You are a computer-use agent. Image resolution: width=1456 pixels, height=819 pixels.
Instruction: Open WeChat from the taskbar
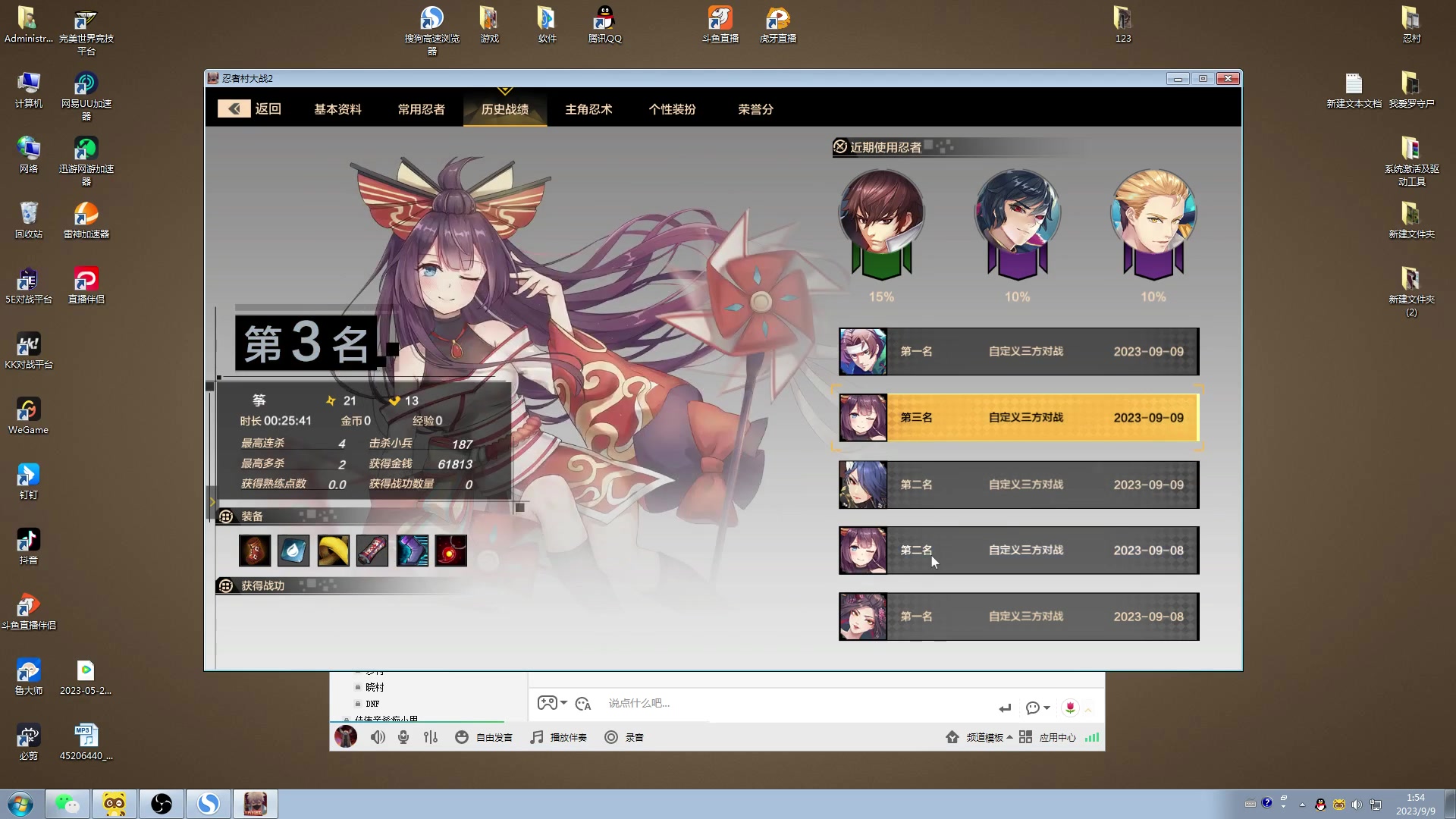coord(67,804)
